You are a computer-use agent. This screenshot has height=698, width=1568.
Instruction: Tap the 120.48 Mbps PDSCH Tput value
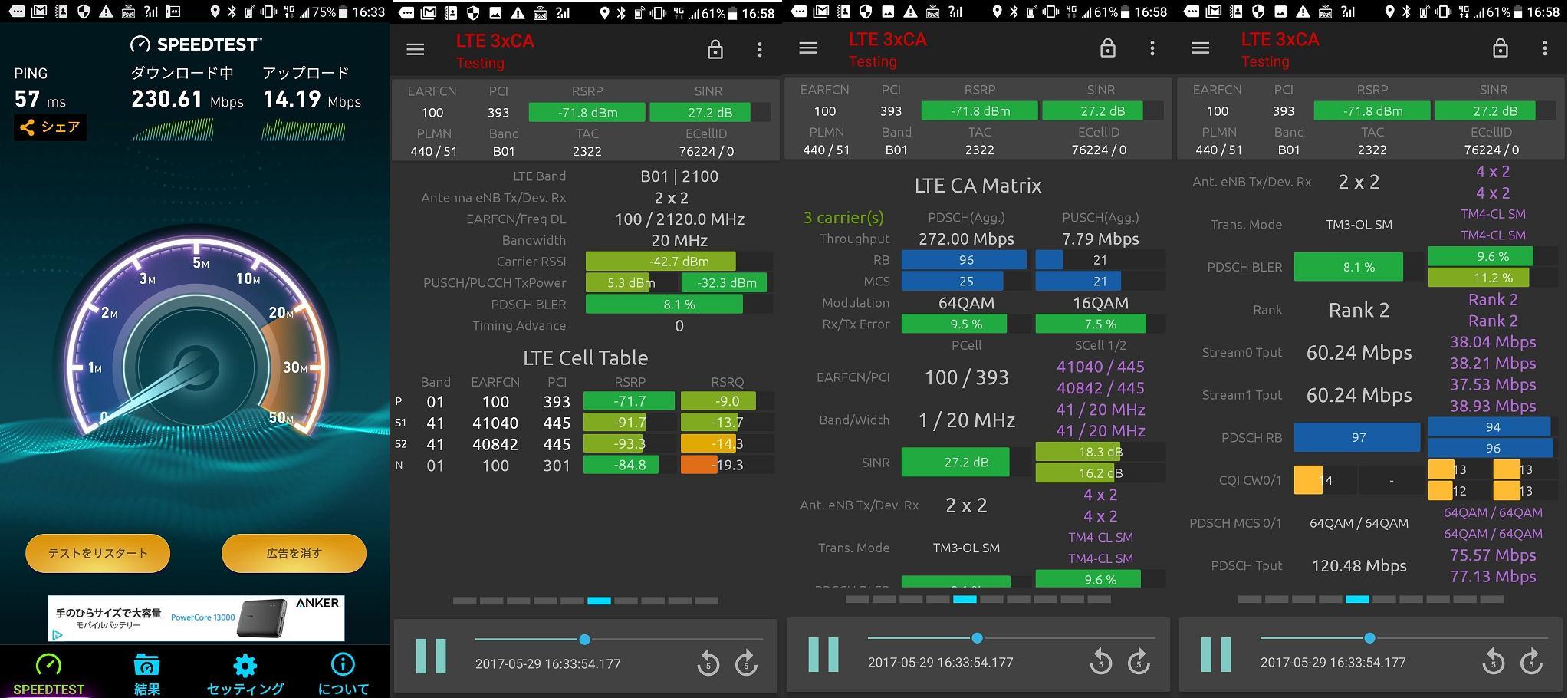(1359, 566)
